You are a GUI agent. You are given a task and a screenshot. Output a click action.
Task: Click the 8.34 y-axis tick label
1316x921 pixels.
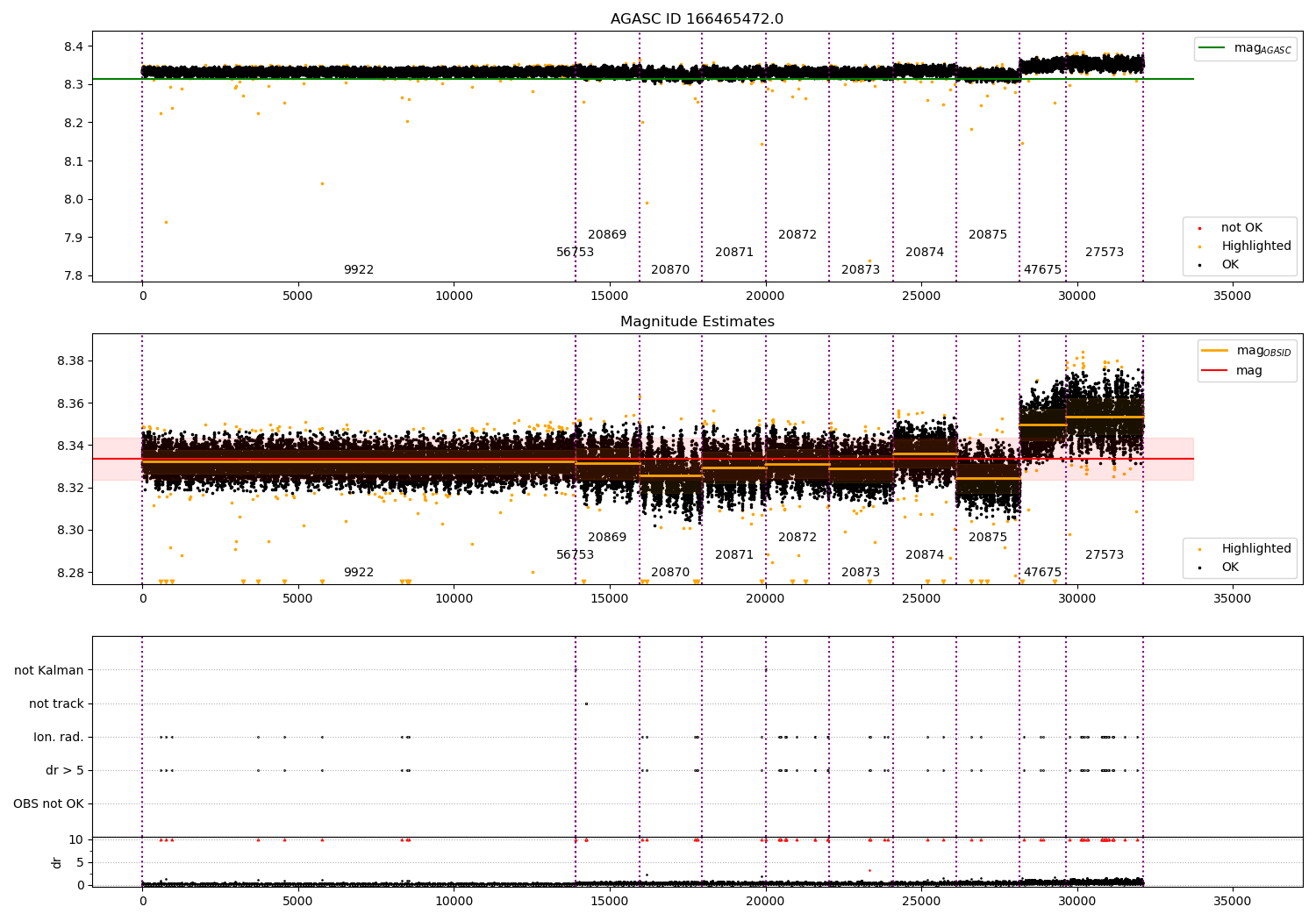(x=70, y=446)
